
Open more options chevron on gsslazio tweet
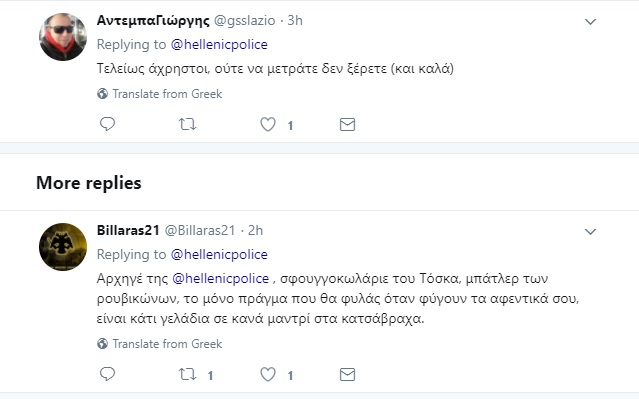click(591, 22)
